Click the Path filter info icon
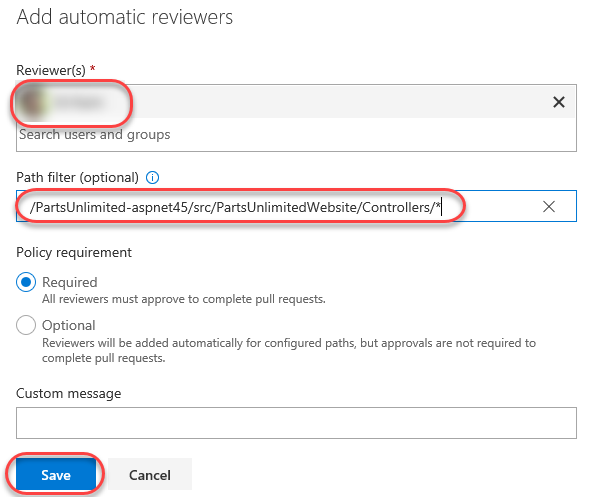596x497 pixels. pyautogui.click(x=152, y=177)
